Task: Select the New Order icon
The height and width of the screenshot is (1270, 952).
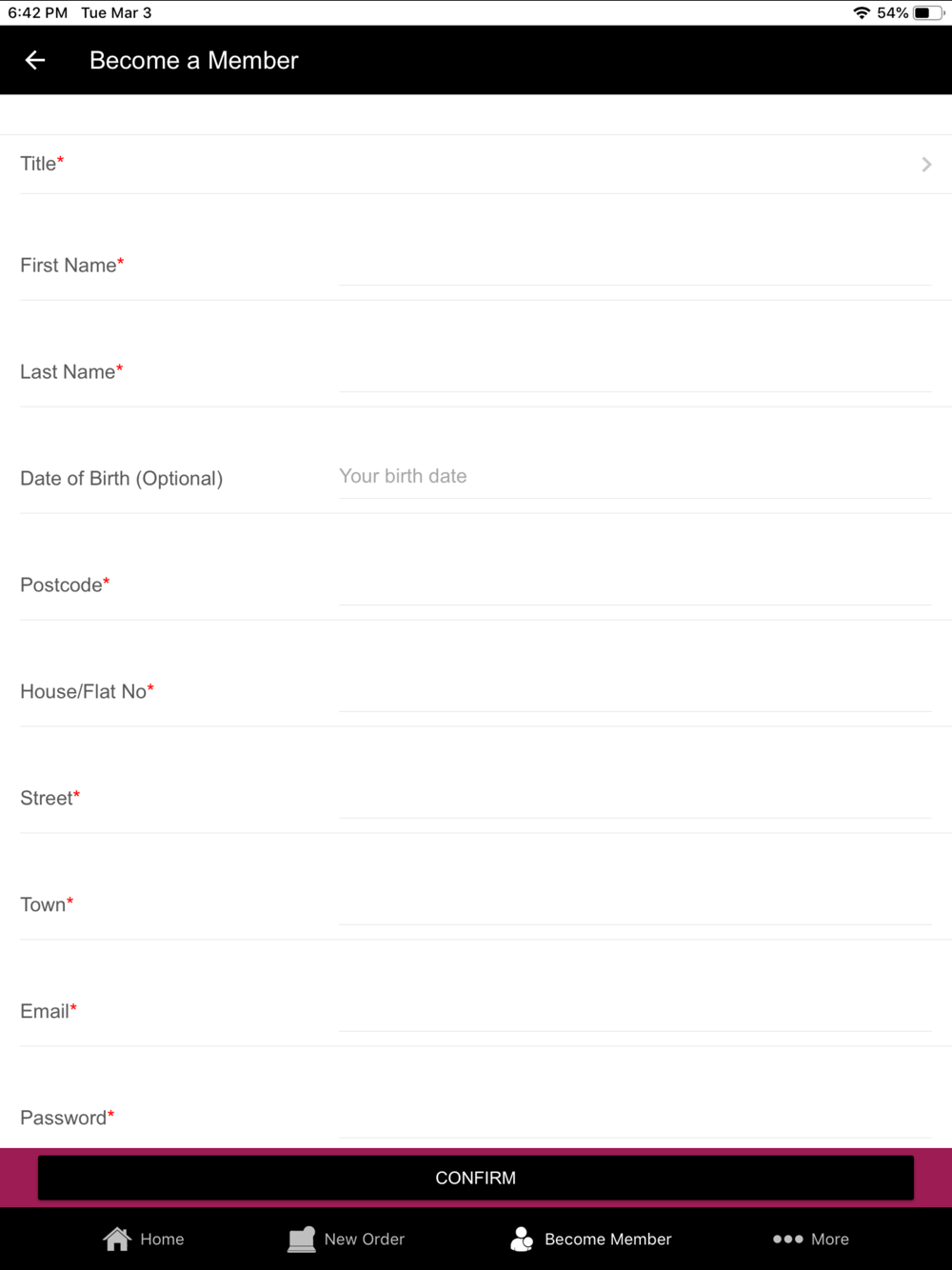Action: pyautogui.click(x=302, y=1239)
